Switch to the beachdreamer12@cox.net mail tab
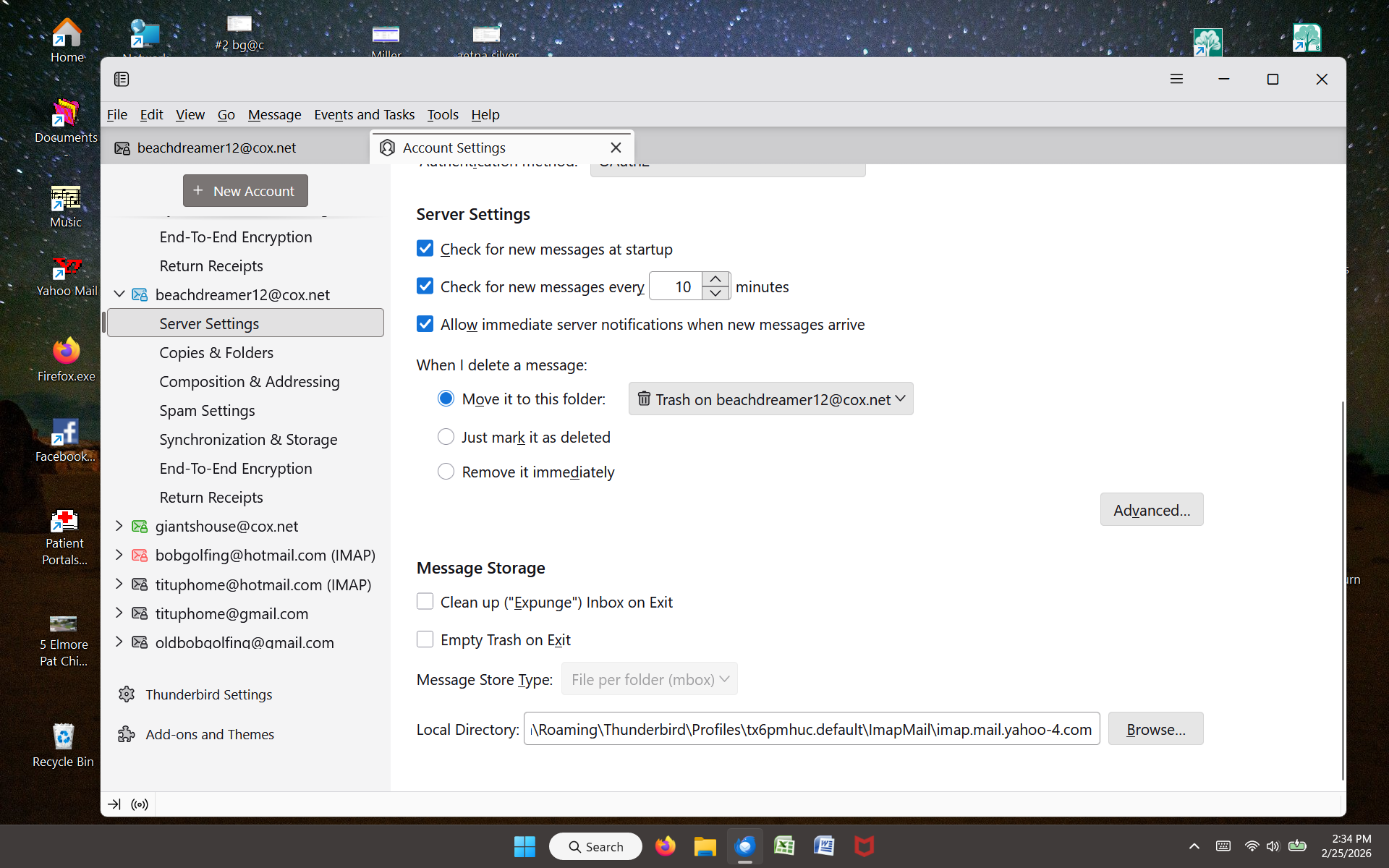 pyautogui.click(x=217, y=148)
